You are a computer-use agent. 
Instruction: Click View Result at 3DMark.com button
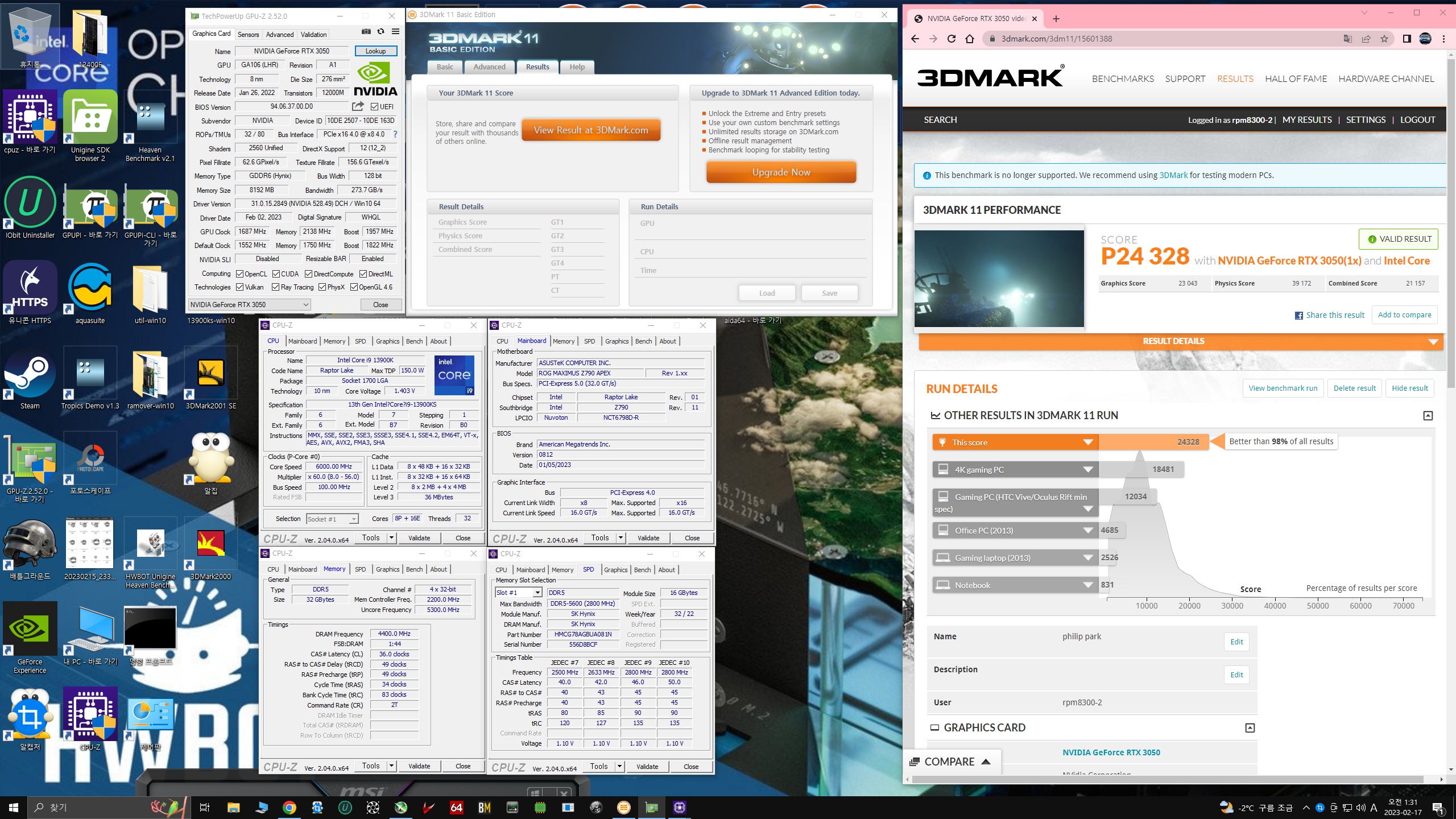tap(591, 130)
